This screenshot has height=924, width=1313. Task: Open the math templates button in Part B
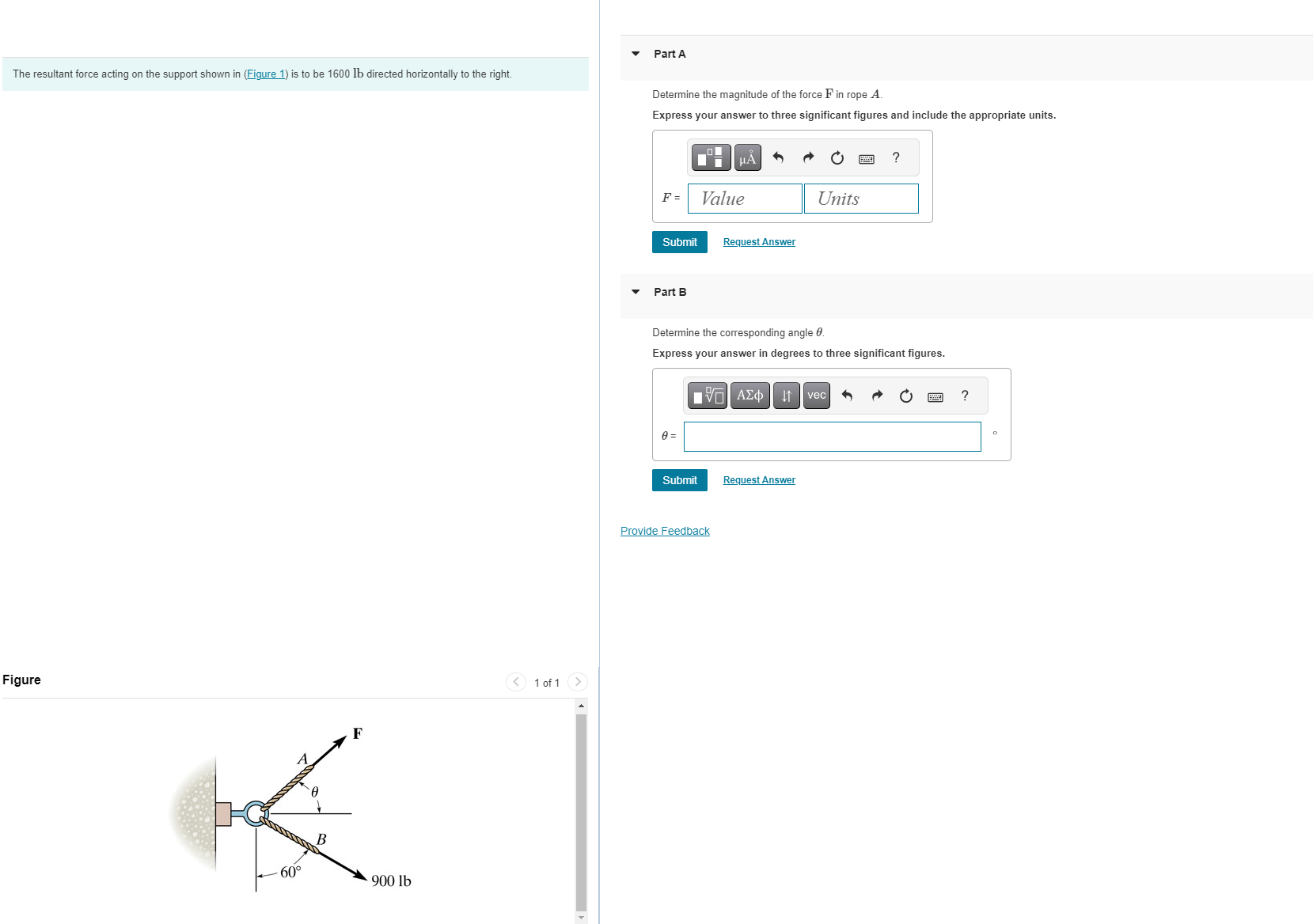point(707,396)
